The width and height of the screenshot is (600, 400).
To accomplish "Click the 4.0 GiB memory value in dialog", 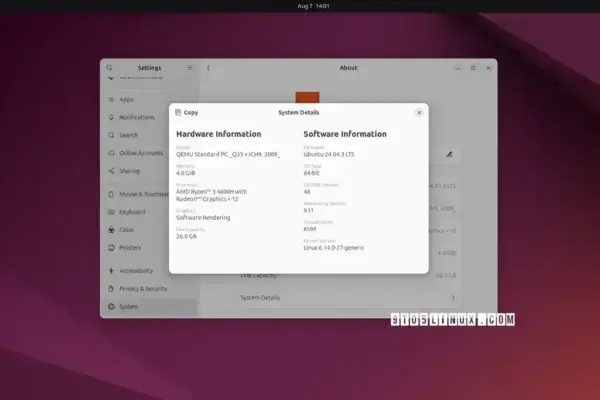I will [186, 173].
